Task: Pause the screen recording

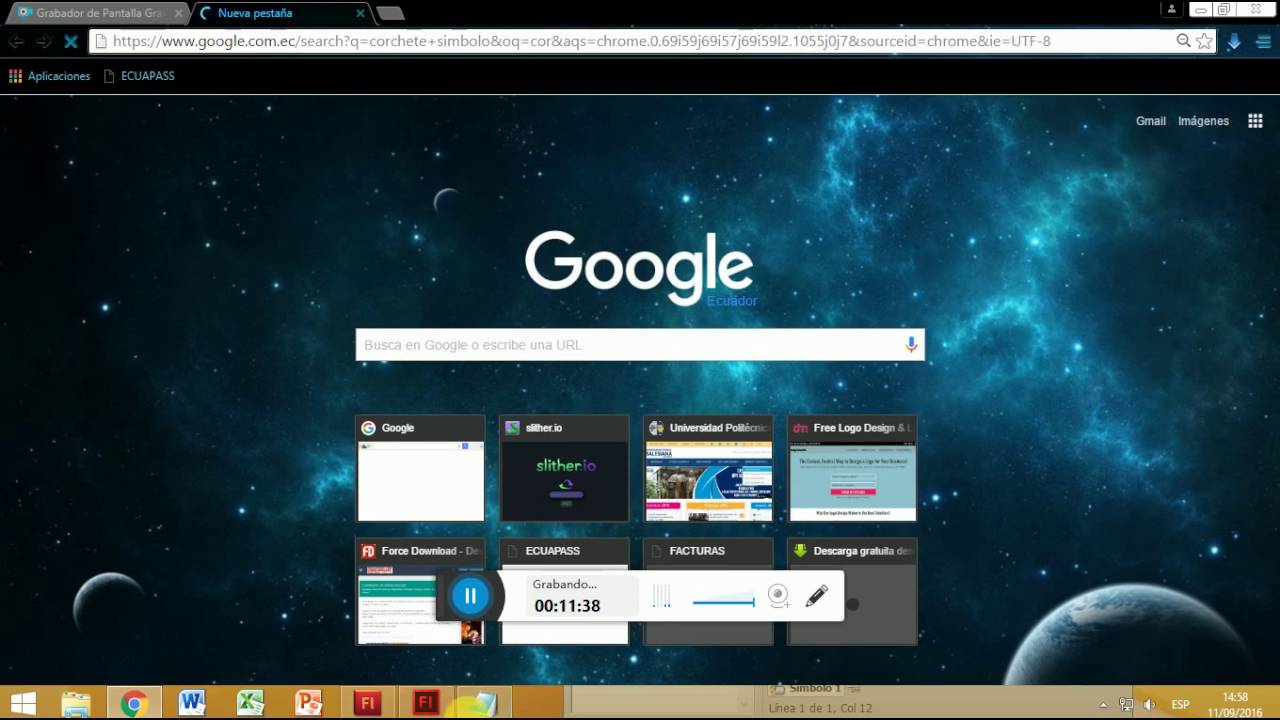Action: point(470,596)
